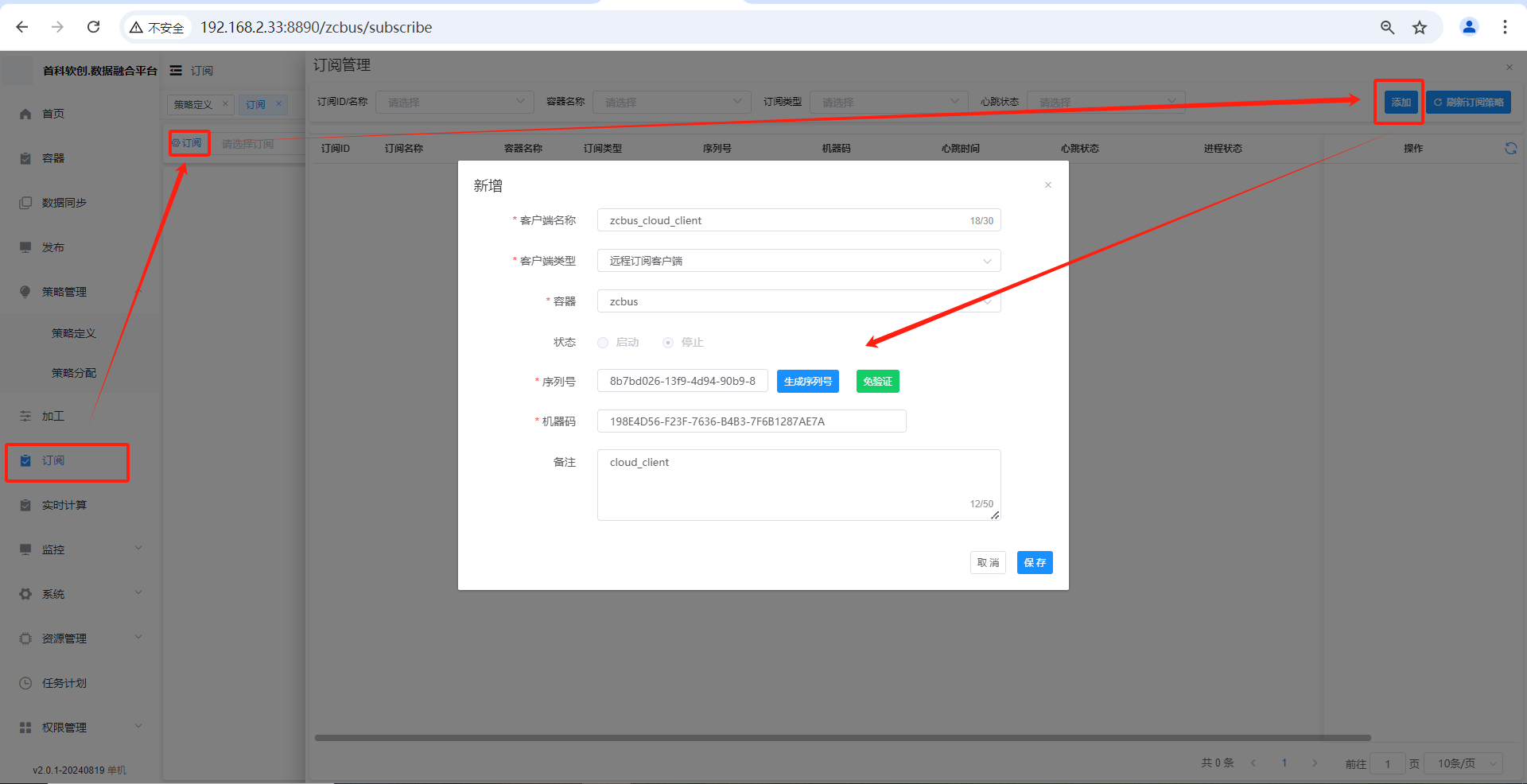The image size is (1527, 784).
Task: Click the 任务计划 clock icon
Action: [x=25, y=683]
